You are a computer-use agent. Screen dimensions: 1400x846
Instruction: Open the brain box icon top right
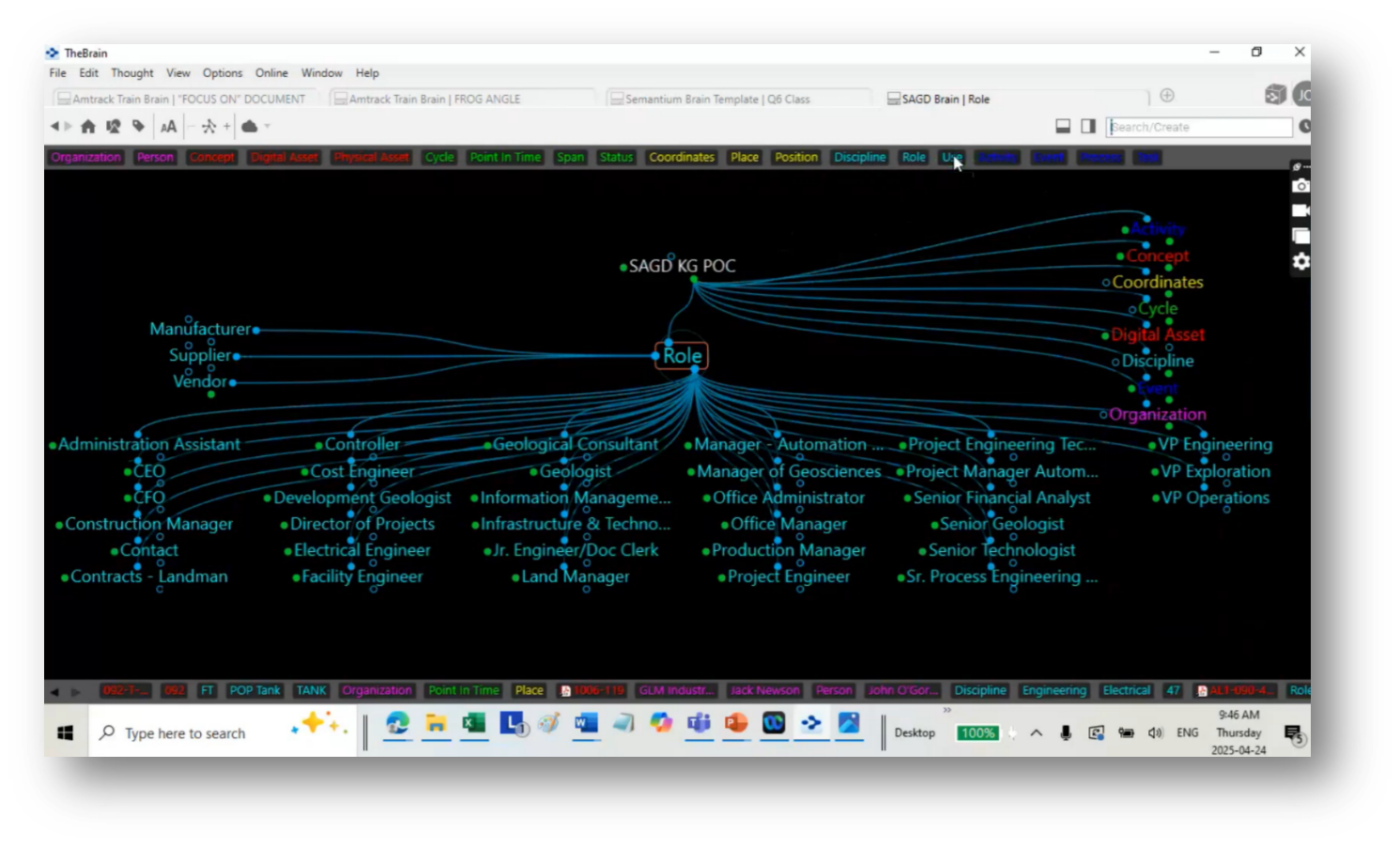1274,94
